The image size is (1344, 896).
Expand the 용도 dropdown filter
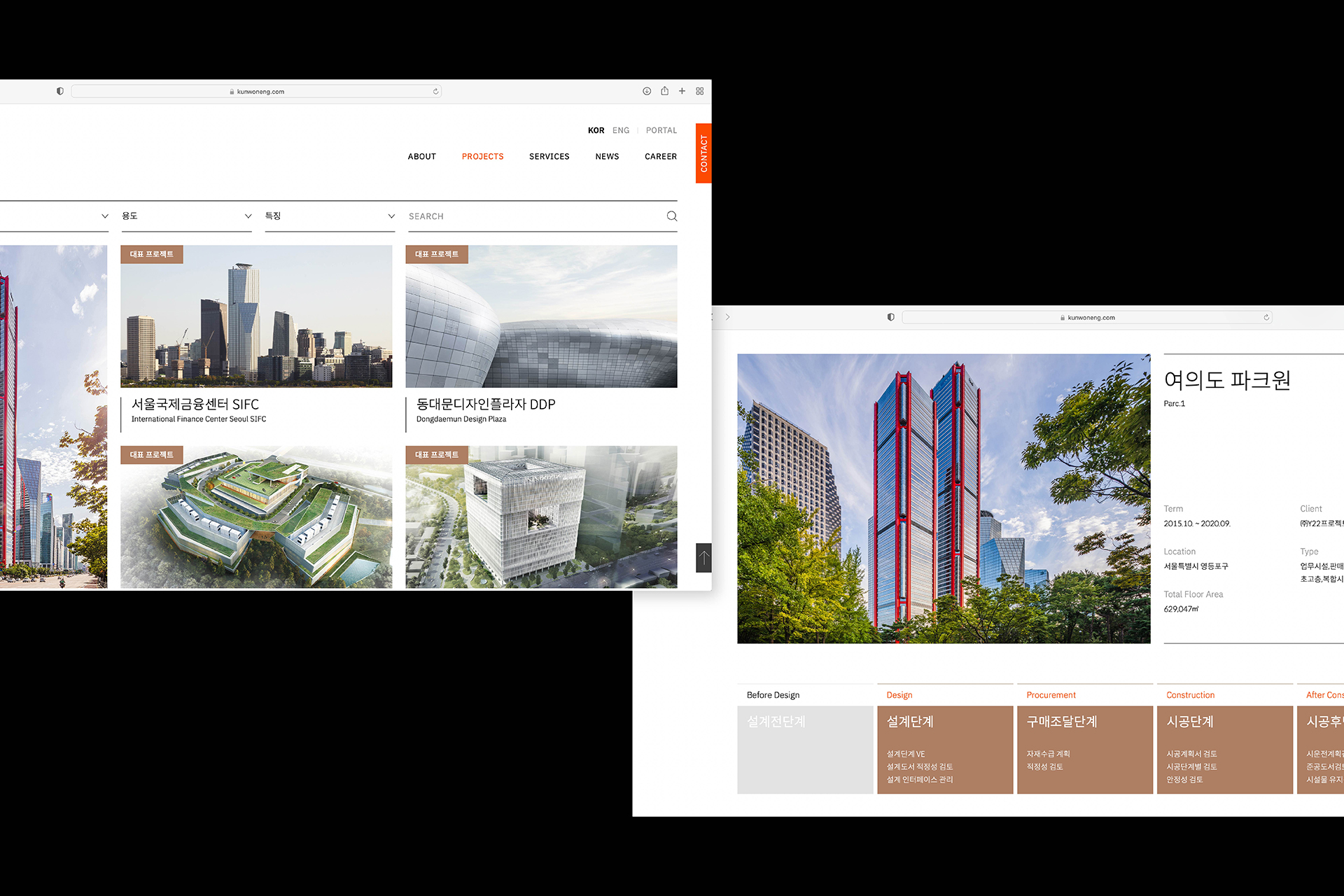click(186, 216)
